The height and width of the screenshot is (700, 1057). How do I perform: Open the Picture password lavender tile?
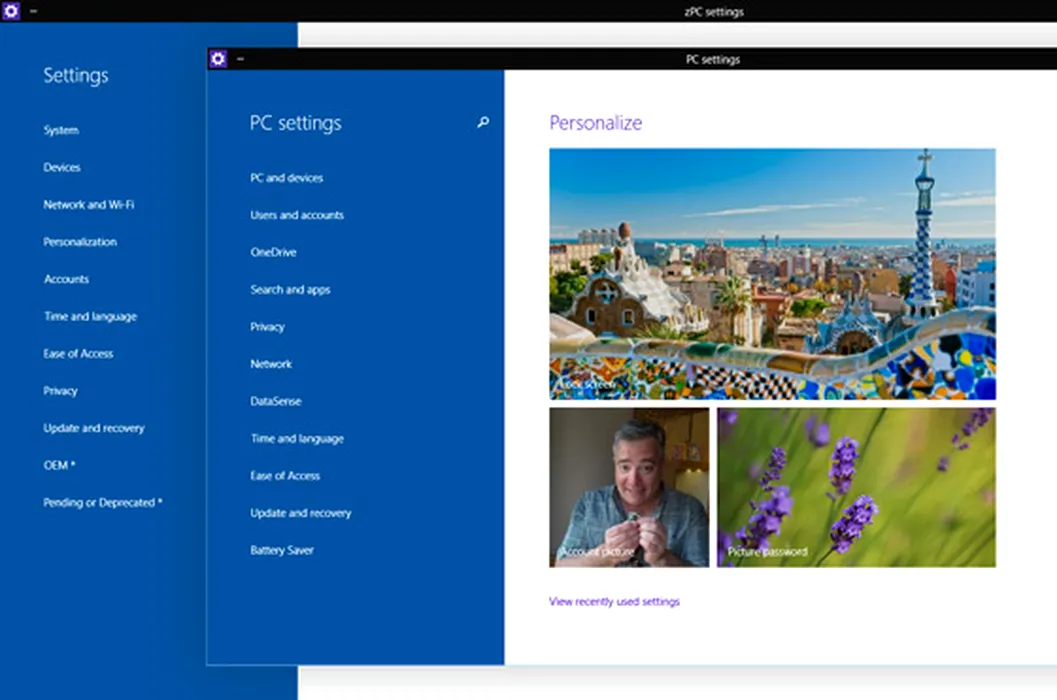pyautogui.click(x=856, y=487)
